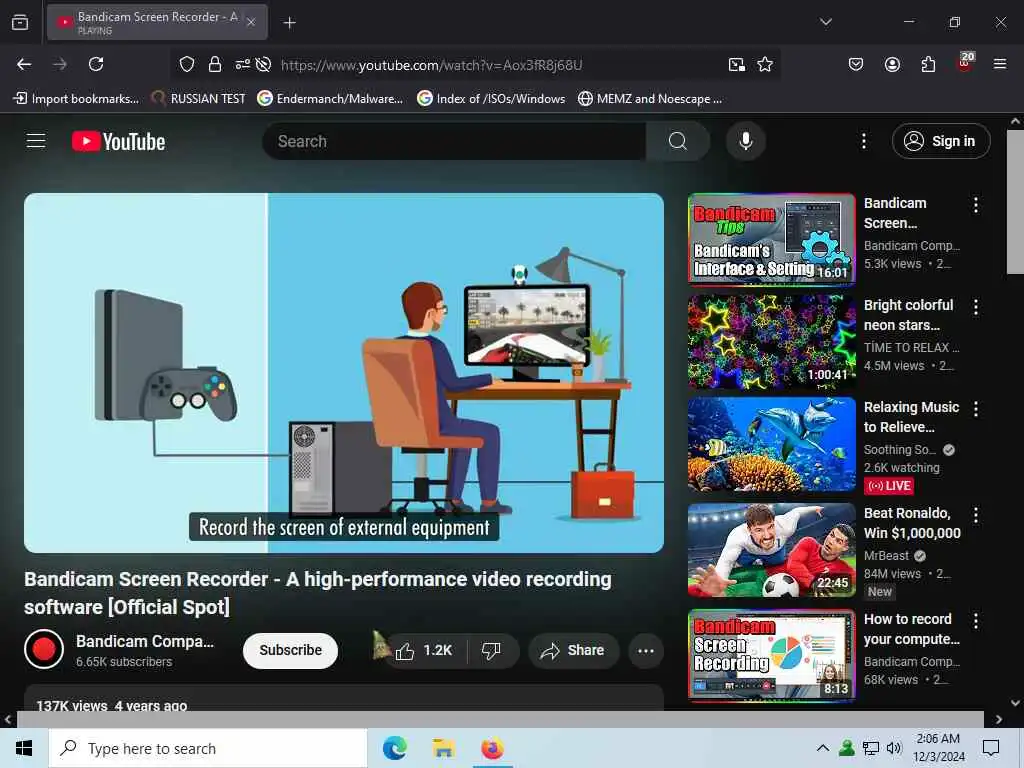Subscribe to Bandicam Company
This screenshot has width=1024, height=768.
point(291,650)
